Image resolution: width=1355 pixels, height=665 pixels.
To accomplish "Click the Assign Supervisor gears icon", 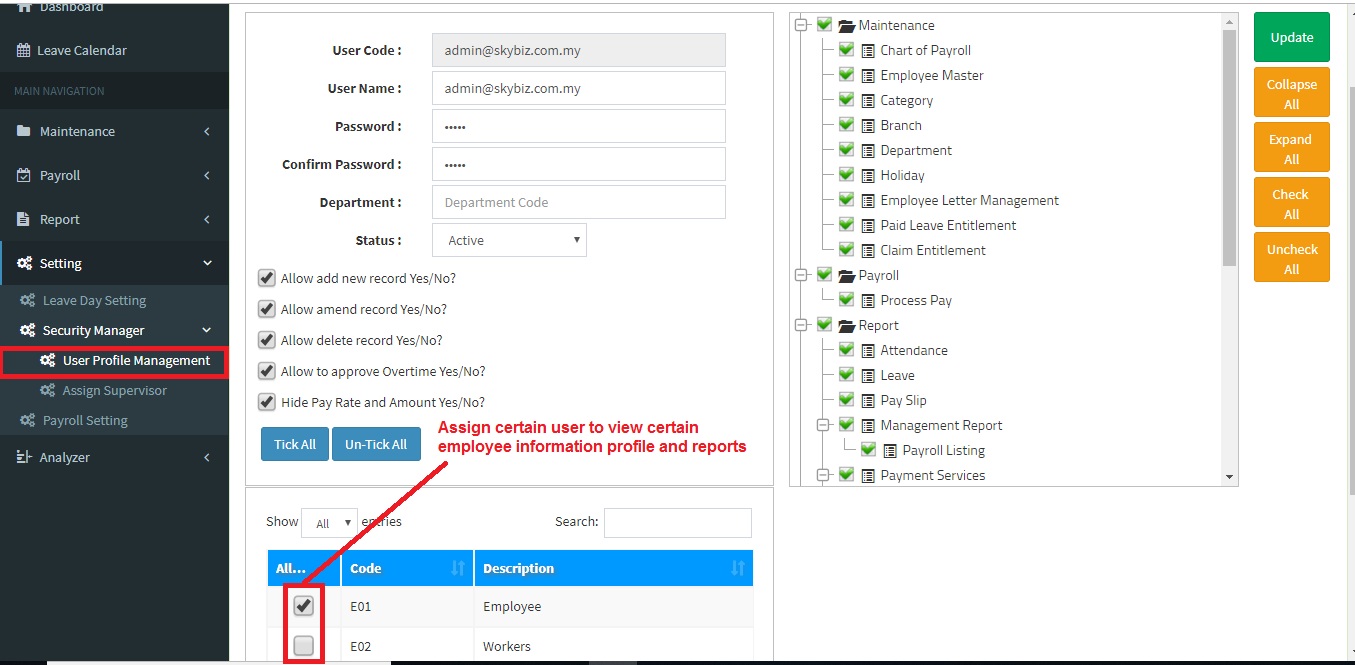I will pos(47,391).
